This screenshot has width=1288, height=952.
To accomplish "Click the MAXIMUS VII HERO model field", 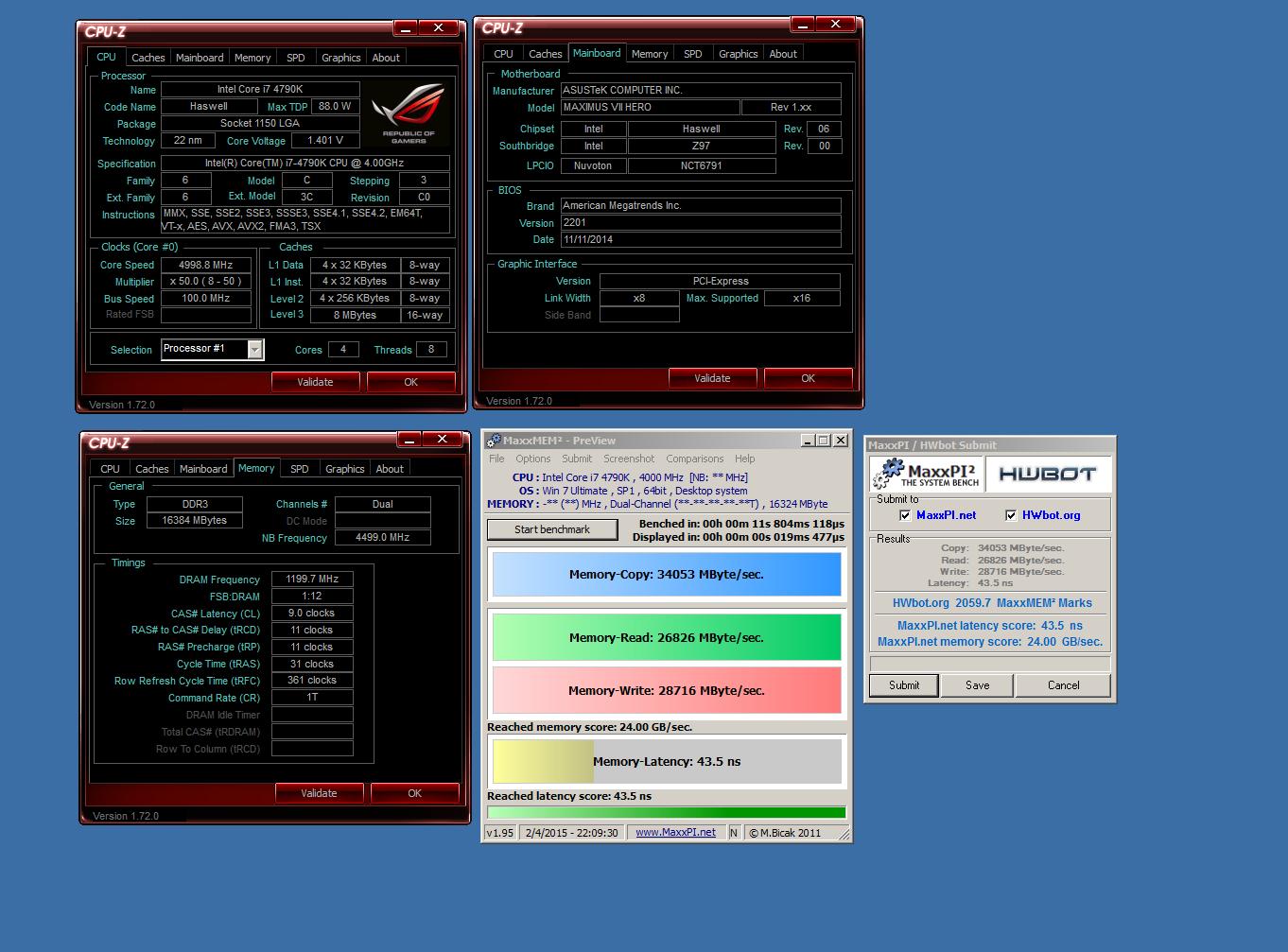I will (x=650, y=107).
